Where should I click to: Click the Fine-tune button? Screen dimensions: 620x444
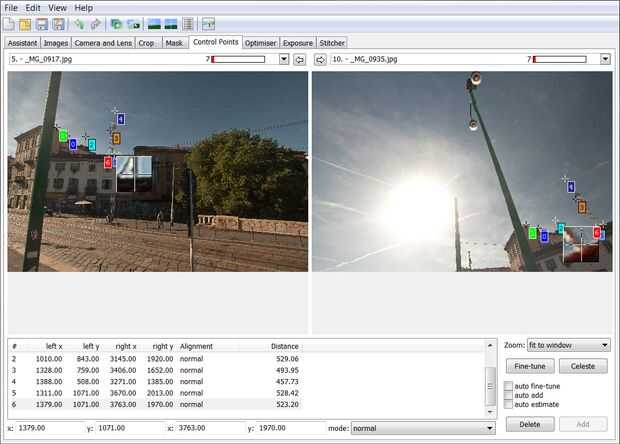[x=529, y=366]
